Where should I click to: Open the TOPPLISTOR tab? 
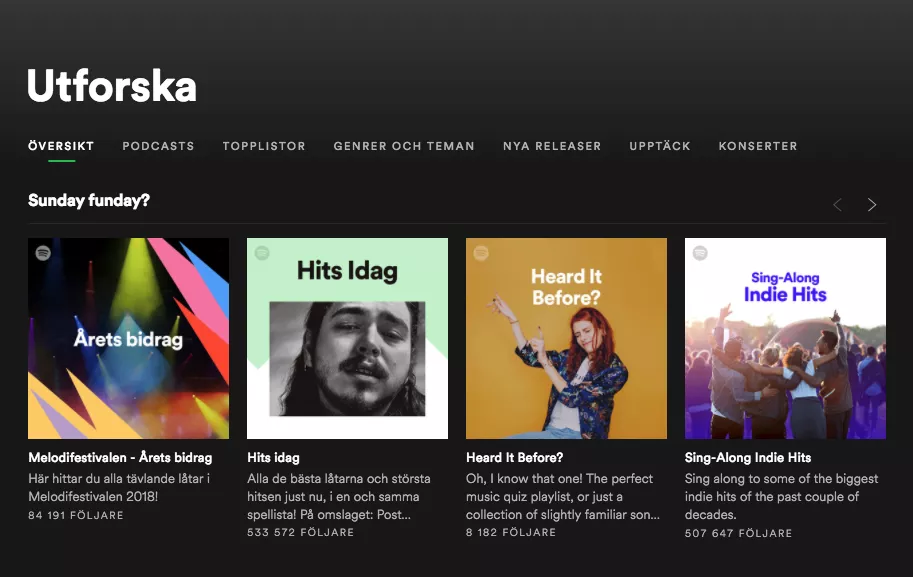(x=264, y=146)
